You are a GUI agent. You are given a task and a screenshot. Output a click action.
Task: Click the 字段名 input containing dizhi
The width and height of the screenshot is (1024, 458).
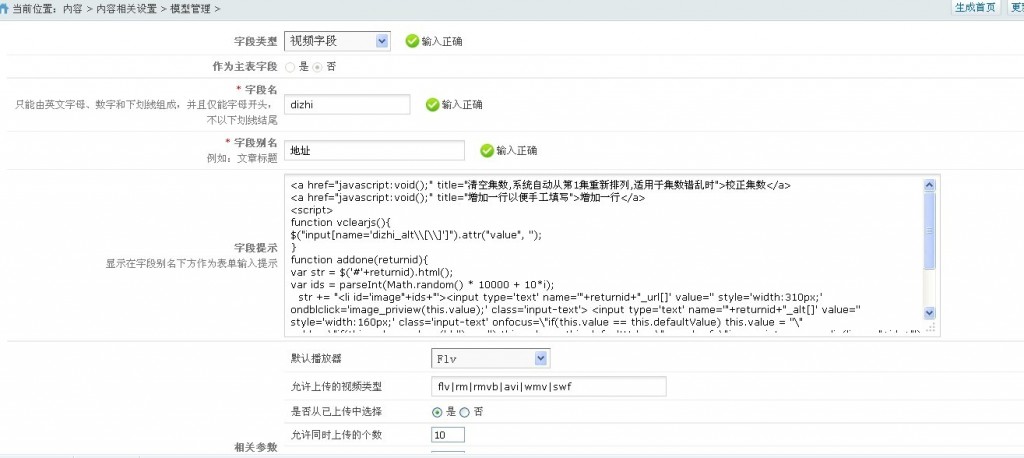(x=347, y=105)
